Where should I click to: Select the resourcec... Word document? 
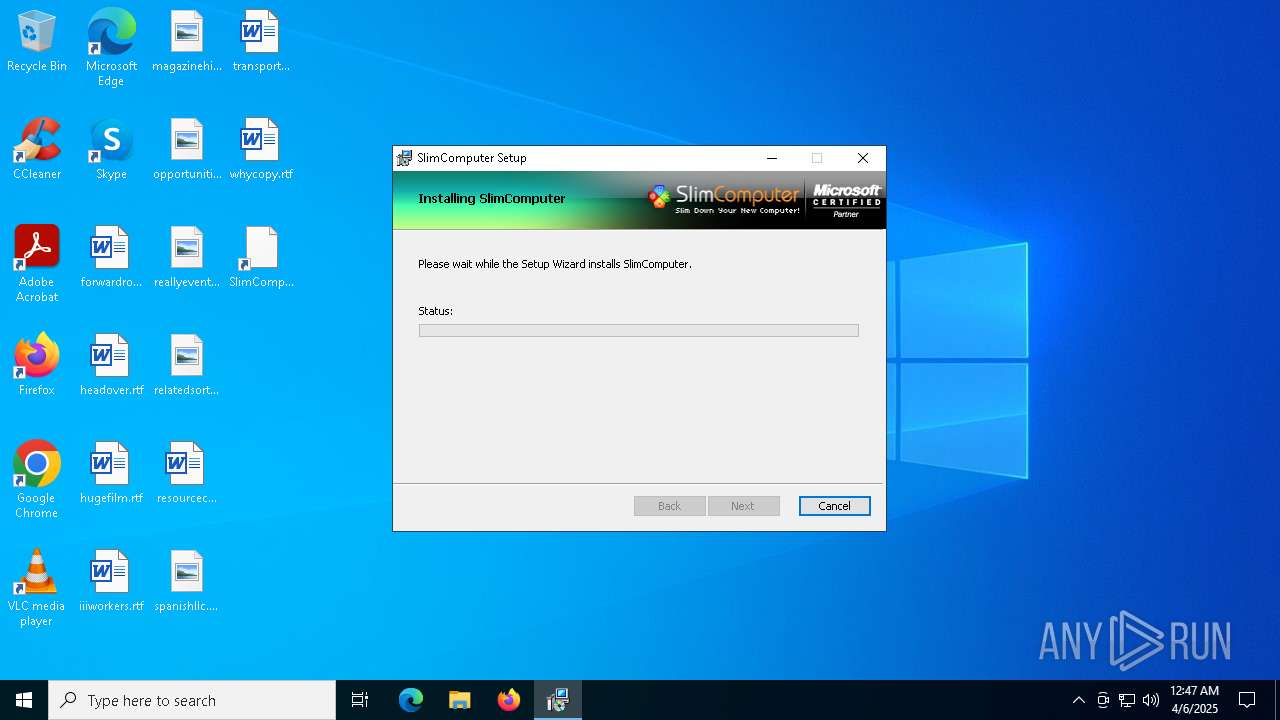pos(187,474)
